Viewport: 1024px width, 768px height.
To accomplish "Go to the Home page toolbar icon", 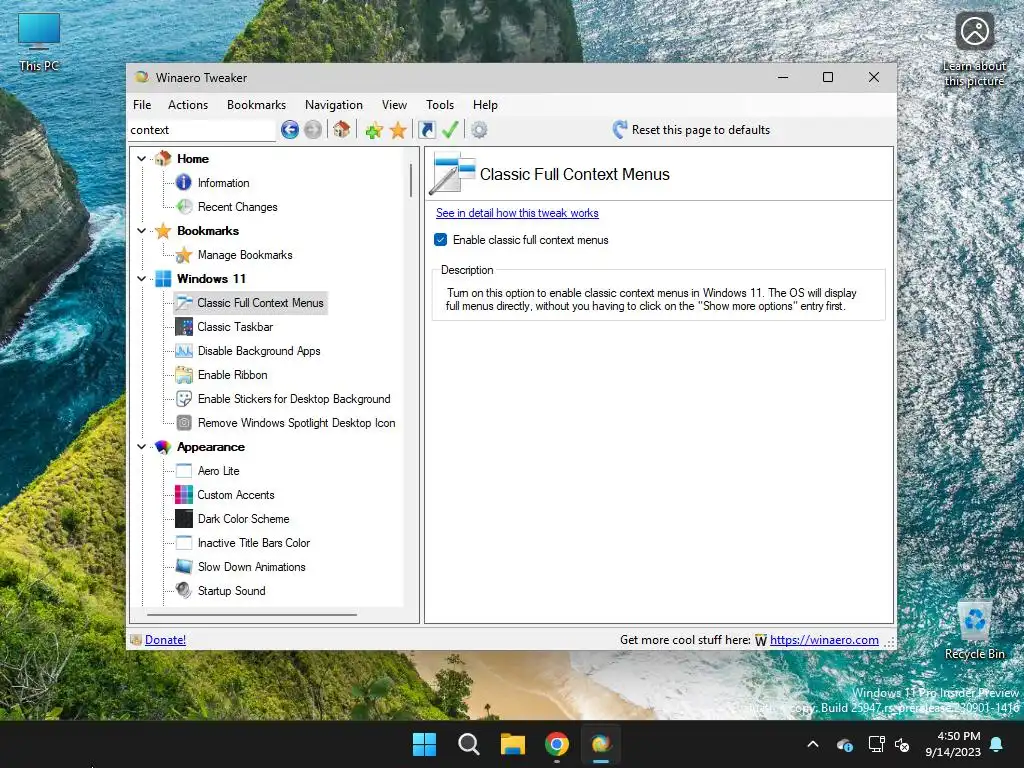I will [342, 129].
